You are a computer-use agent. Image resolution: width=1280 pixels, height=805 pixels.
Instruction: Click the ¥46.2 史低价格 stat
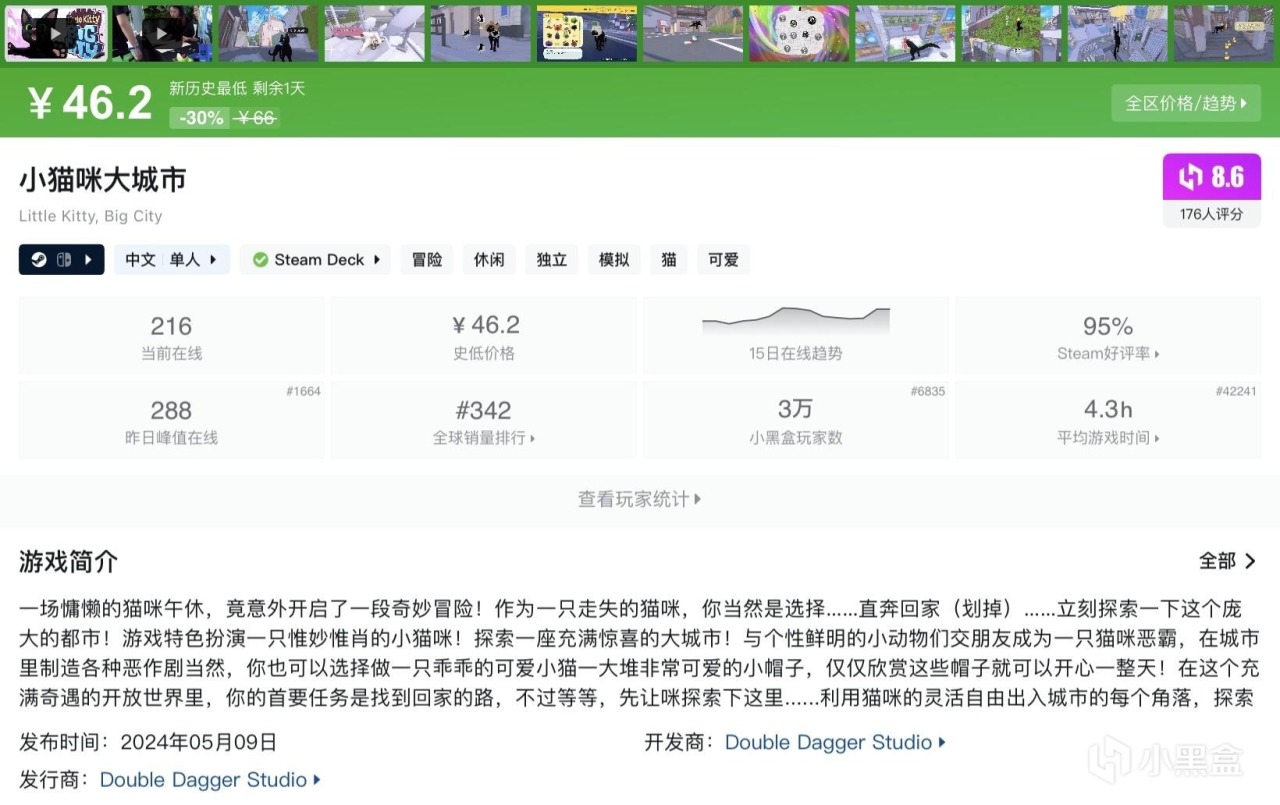[x=484, y=335]
